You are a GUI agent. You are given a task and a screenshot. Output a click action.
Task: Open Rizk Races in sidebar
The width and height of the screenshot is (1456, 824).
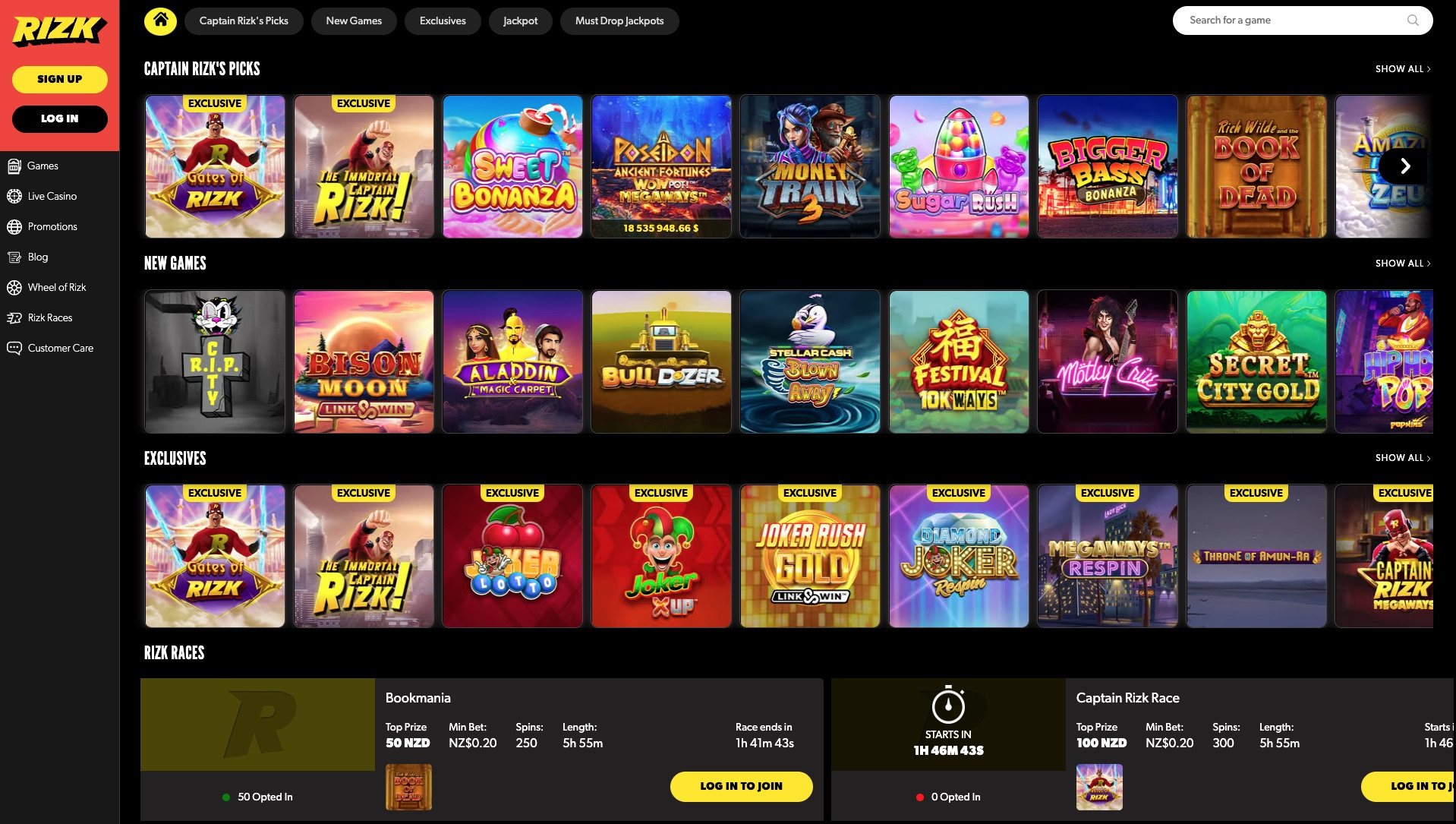coord(50,317)
